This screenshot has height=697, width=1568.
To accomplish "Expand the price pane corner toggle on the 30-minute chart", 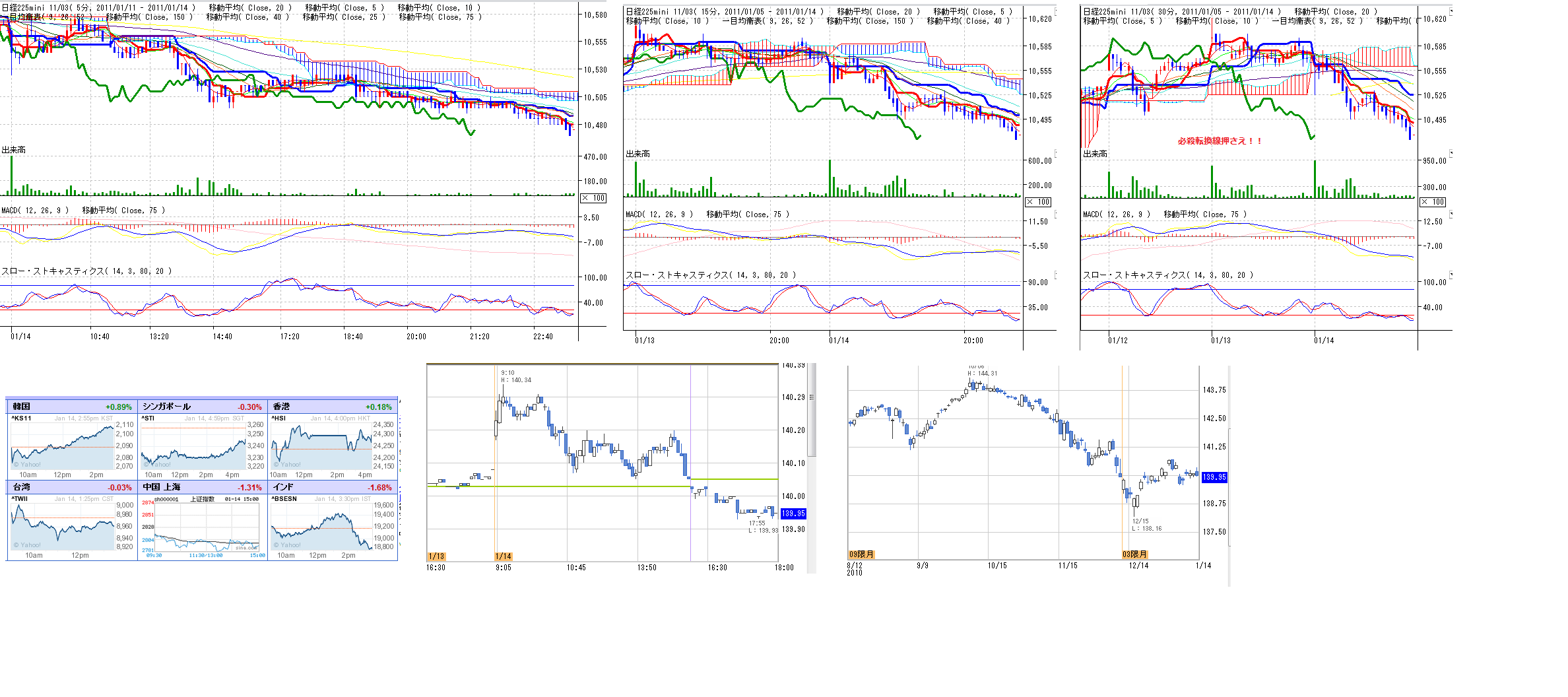I will 1451,11.
